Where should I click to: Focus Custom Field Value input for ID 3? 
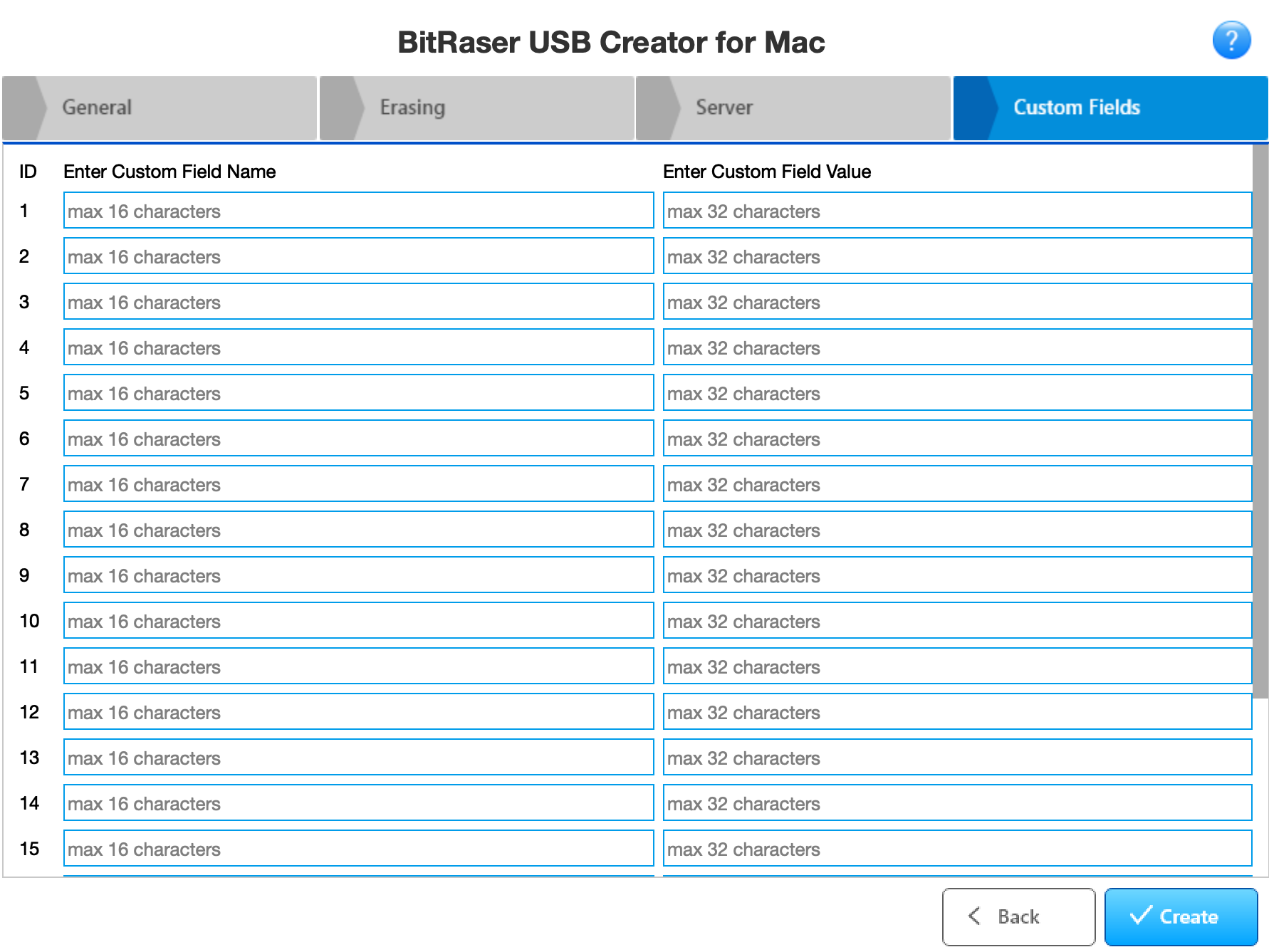[x=957, y=301]
